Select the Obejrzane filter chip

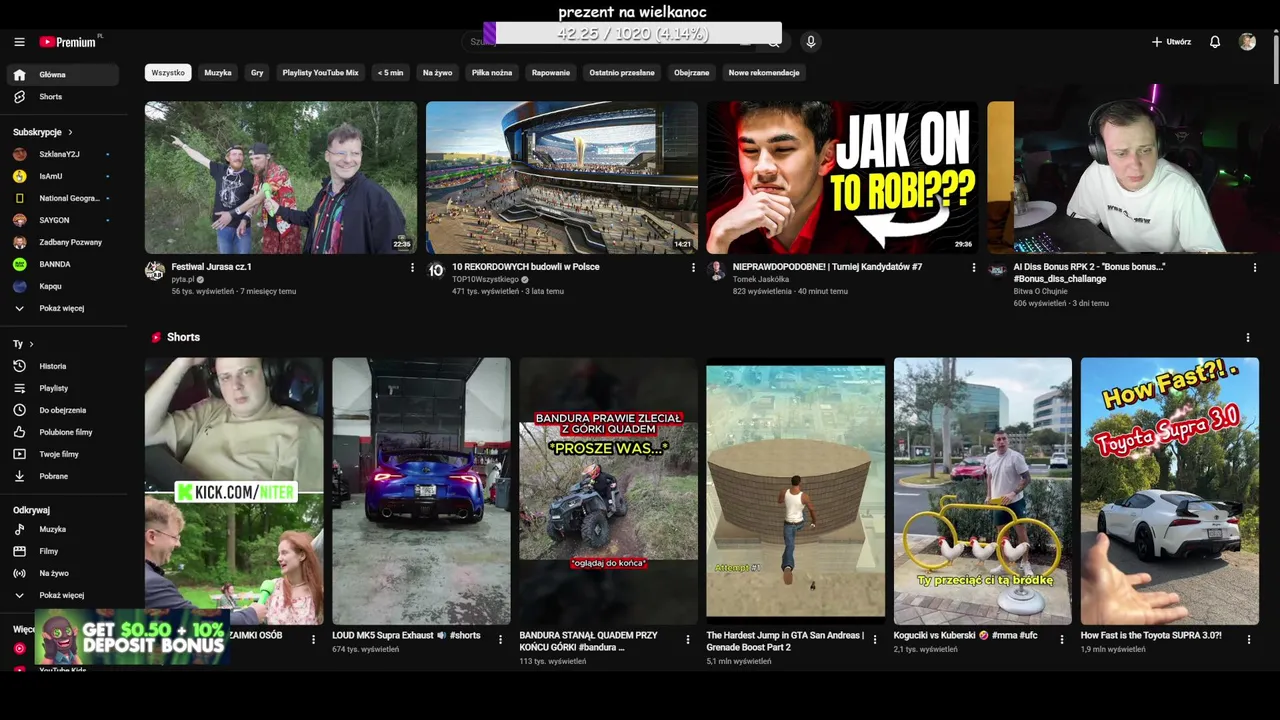click(x=691, y=73)
